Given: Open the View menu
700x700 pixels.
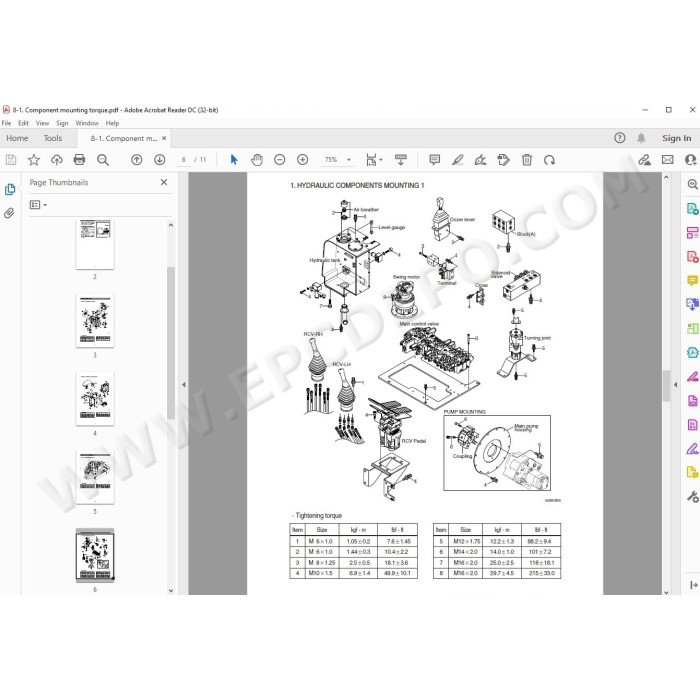Looking at the screenshot, I should [x=42, y=123].
